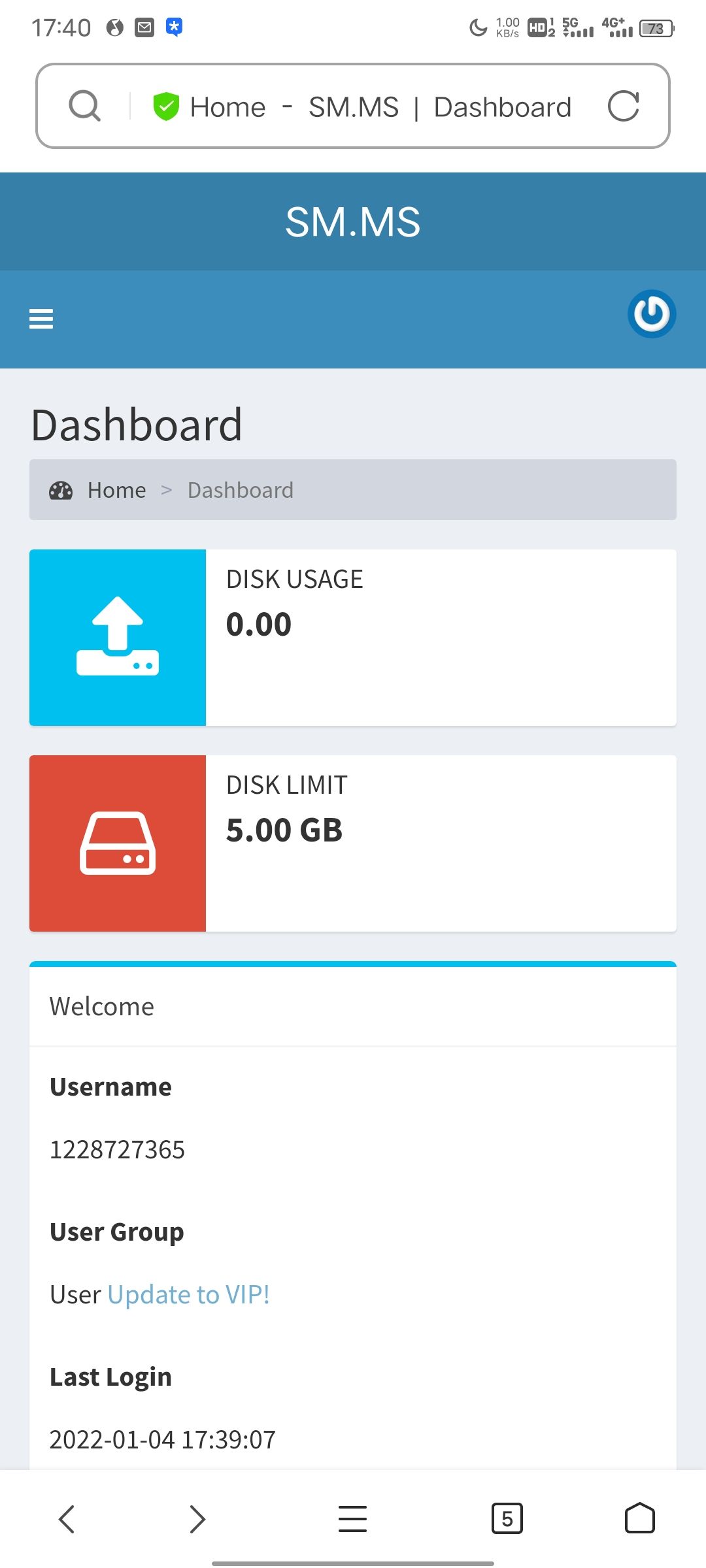Click the User Group field label

(x=117, y=1232)
